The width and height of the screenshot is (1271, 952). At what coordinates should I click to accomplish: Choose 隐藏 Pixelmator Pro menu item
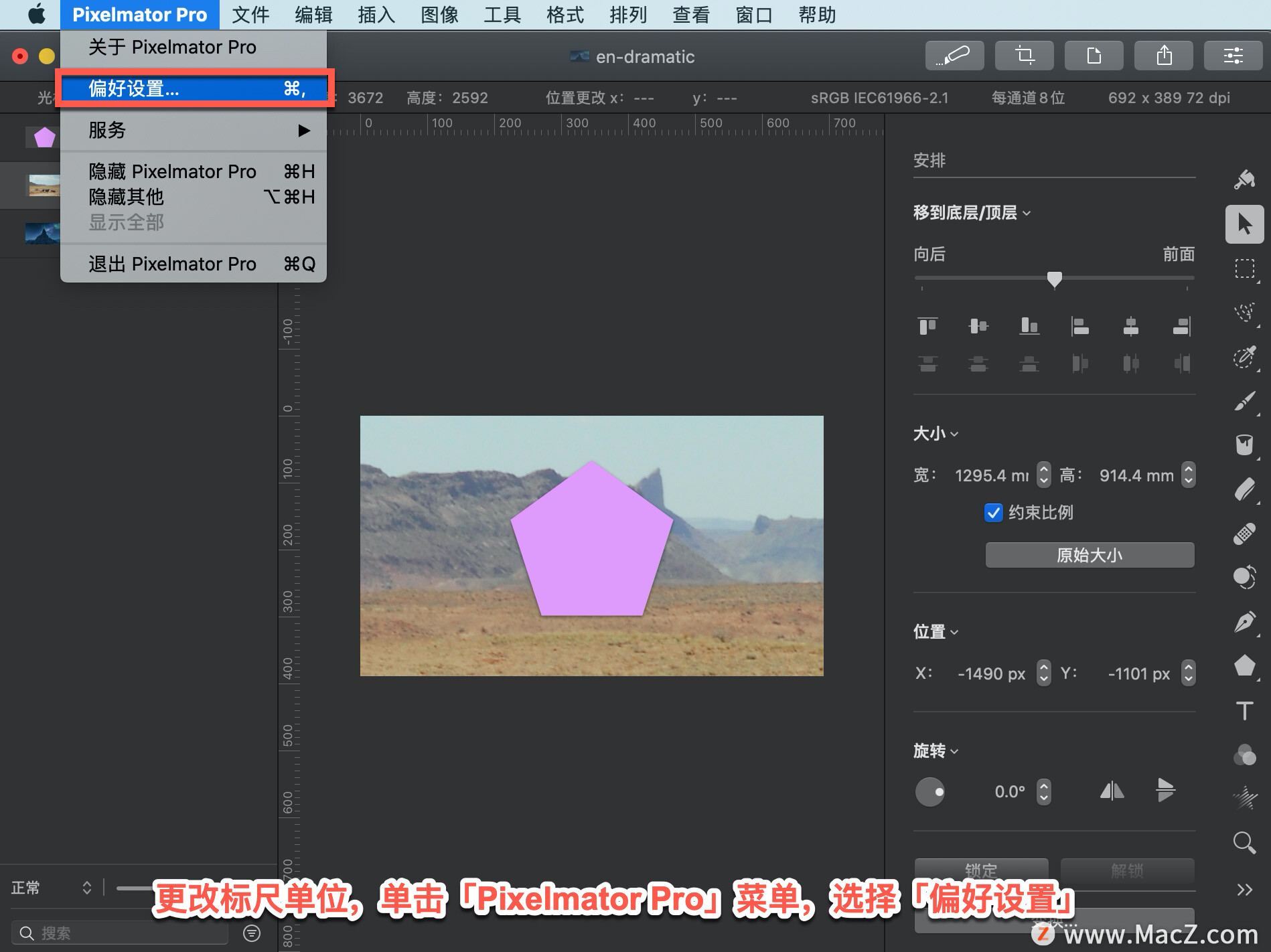click(194, 171)
